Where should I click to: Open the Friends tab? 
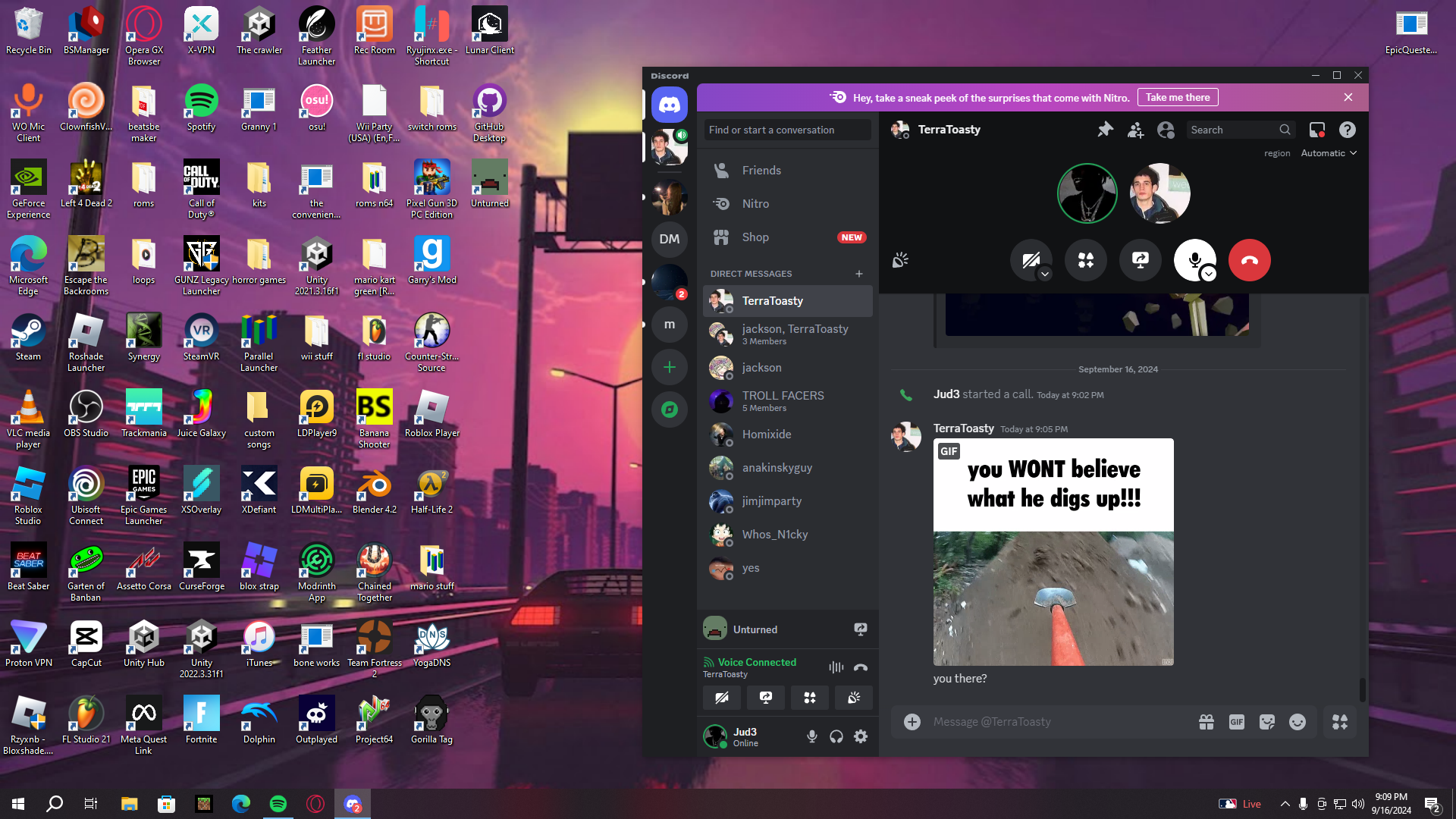click(761, 171)
